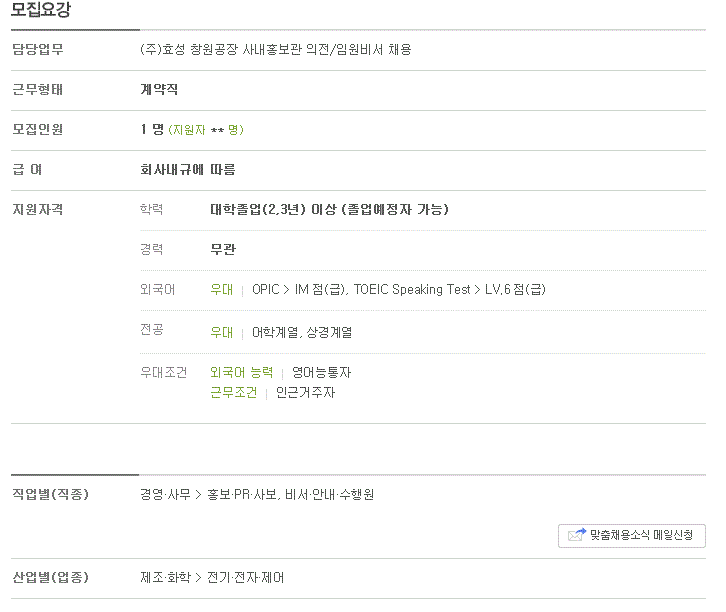This screenshot has height=612, width=726.
Task: Click the 경영·사무 job category text
Action: (165, 495)
